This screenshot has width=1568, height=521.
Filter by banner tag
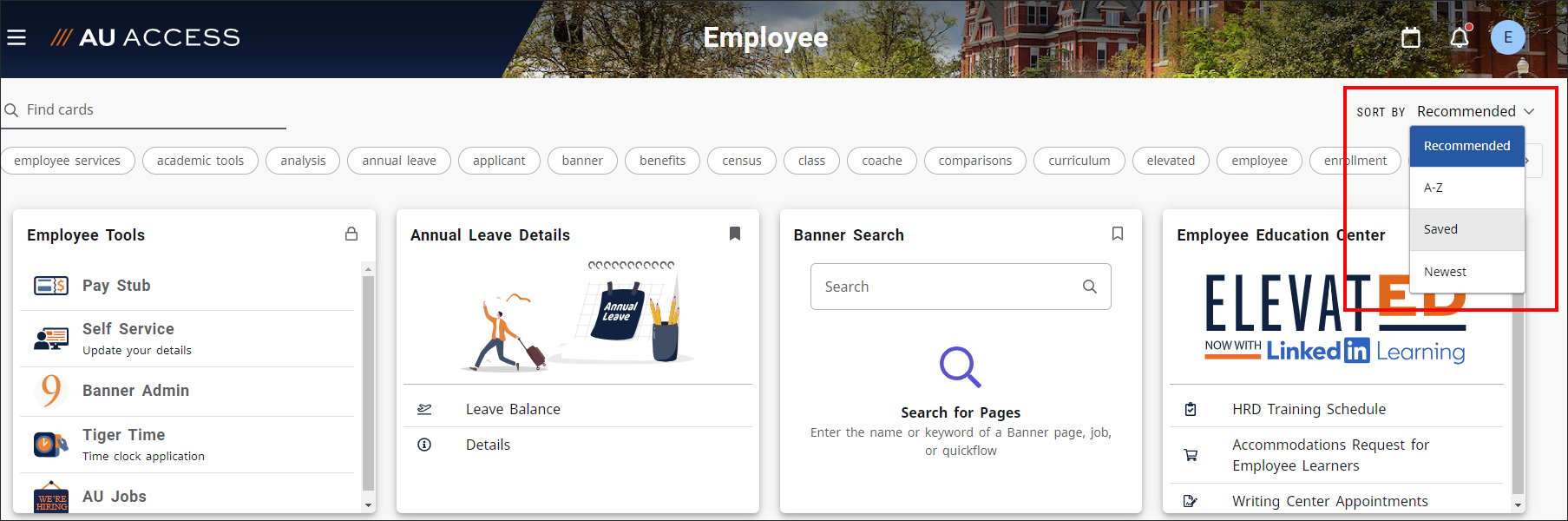click(582, 161)
